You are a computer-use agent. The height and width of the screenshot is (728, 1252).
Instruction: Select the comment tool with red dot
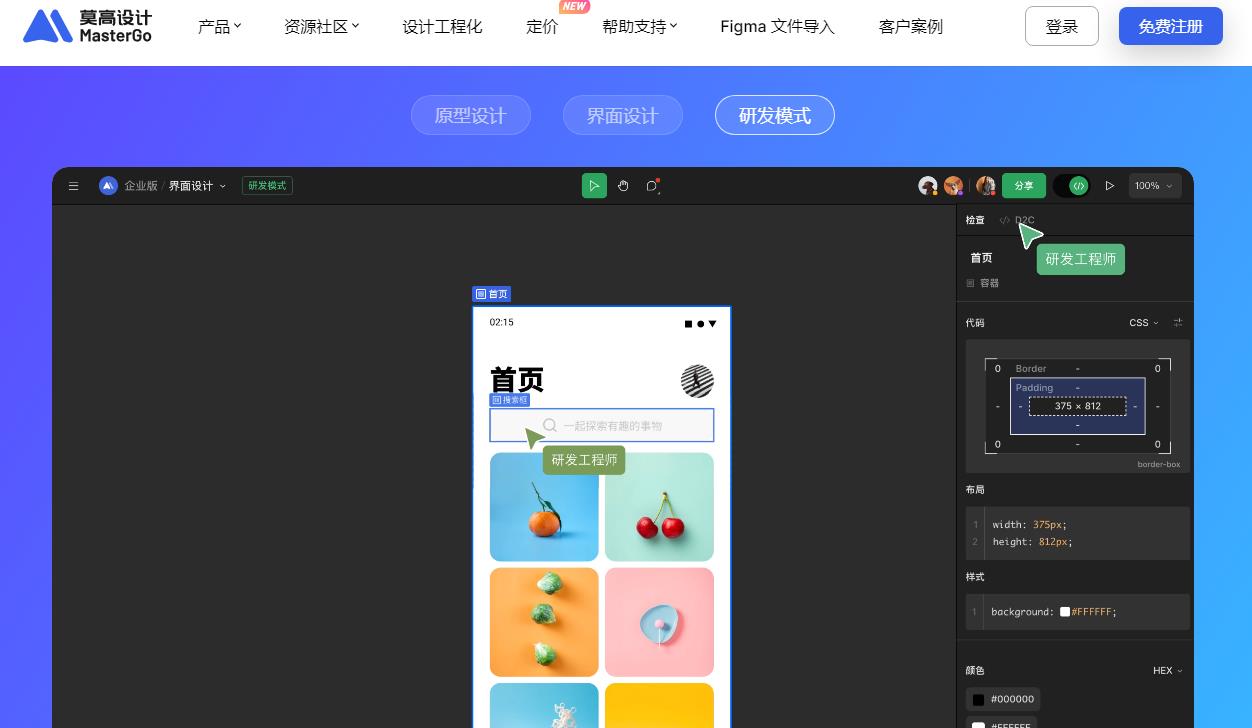point(652,186)
